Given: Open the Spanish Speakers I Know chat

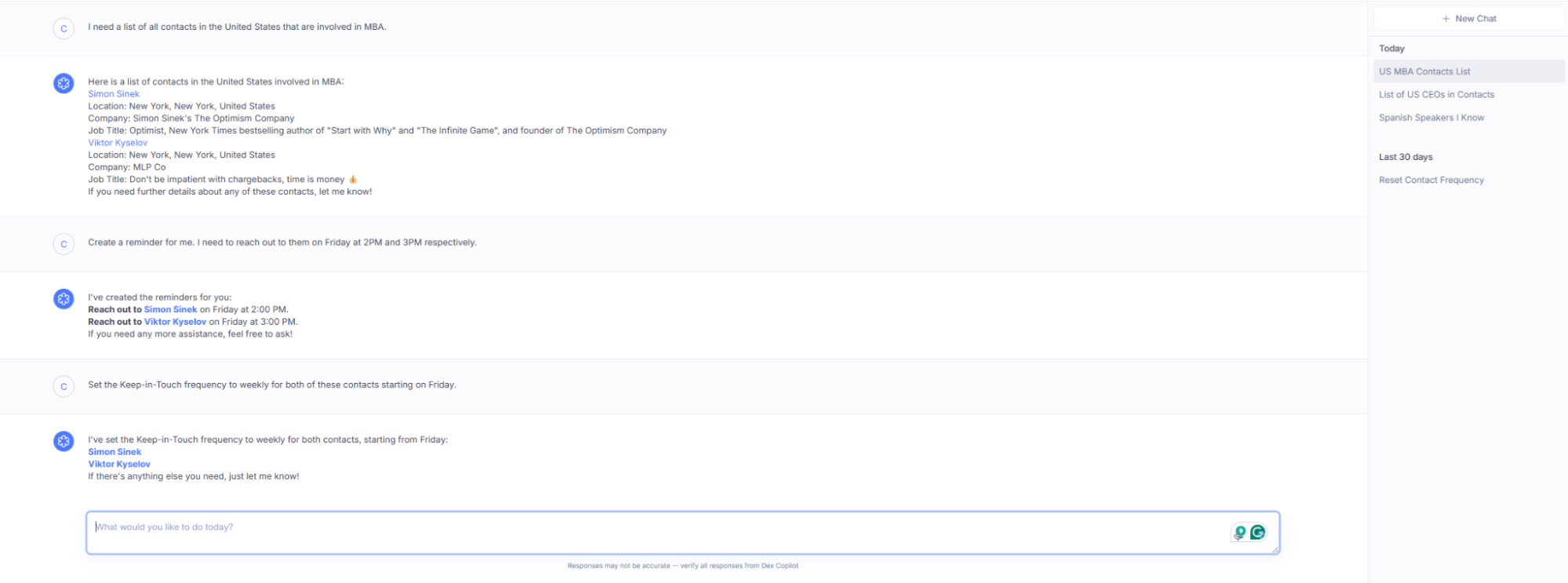Looking at the screenshot, I should [1432, 118].
